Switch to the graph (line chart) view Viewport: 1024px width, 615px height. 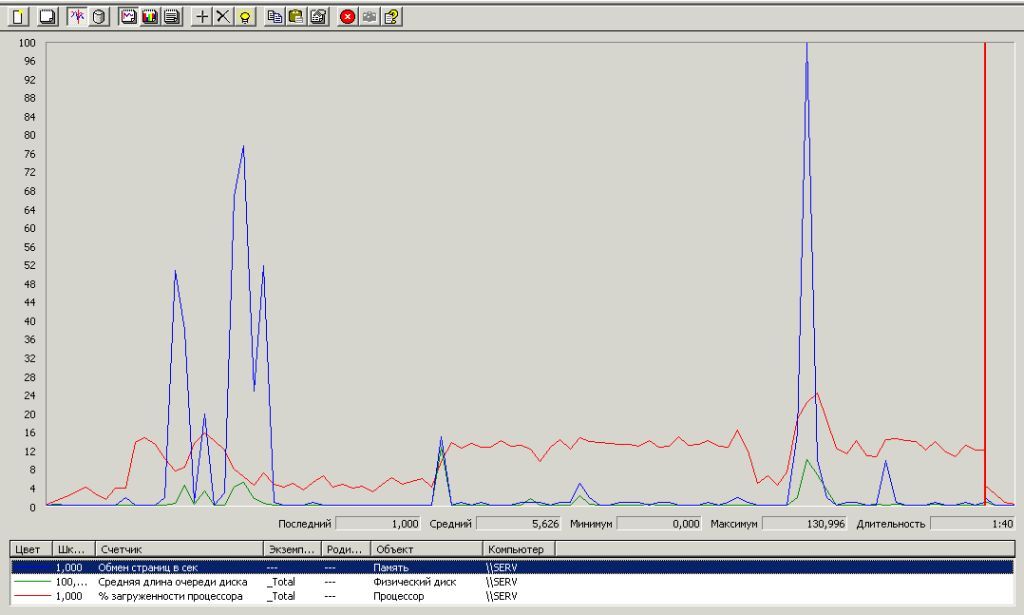(x=128, y=17)
